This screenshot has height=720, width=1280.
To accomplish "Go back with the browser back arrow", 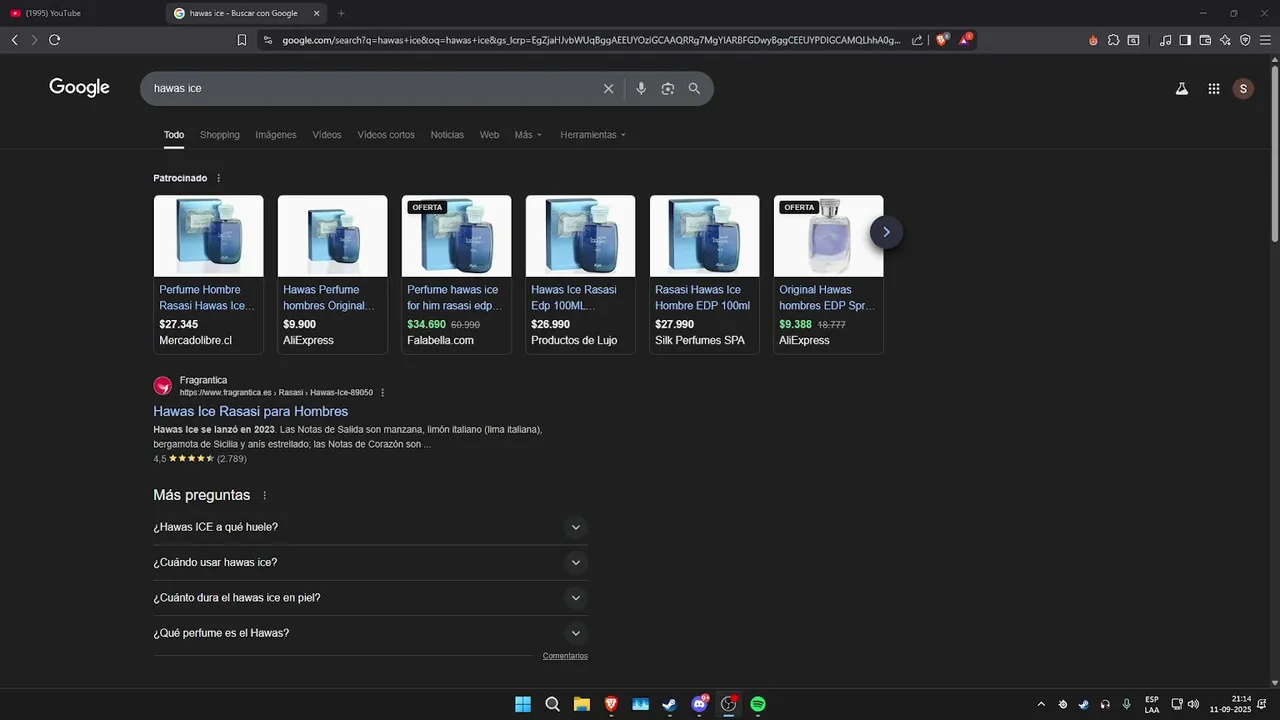I will (14, 40).
